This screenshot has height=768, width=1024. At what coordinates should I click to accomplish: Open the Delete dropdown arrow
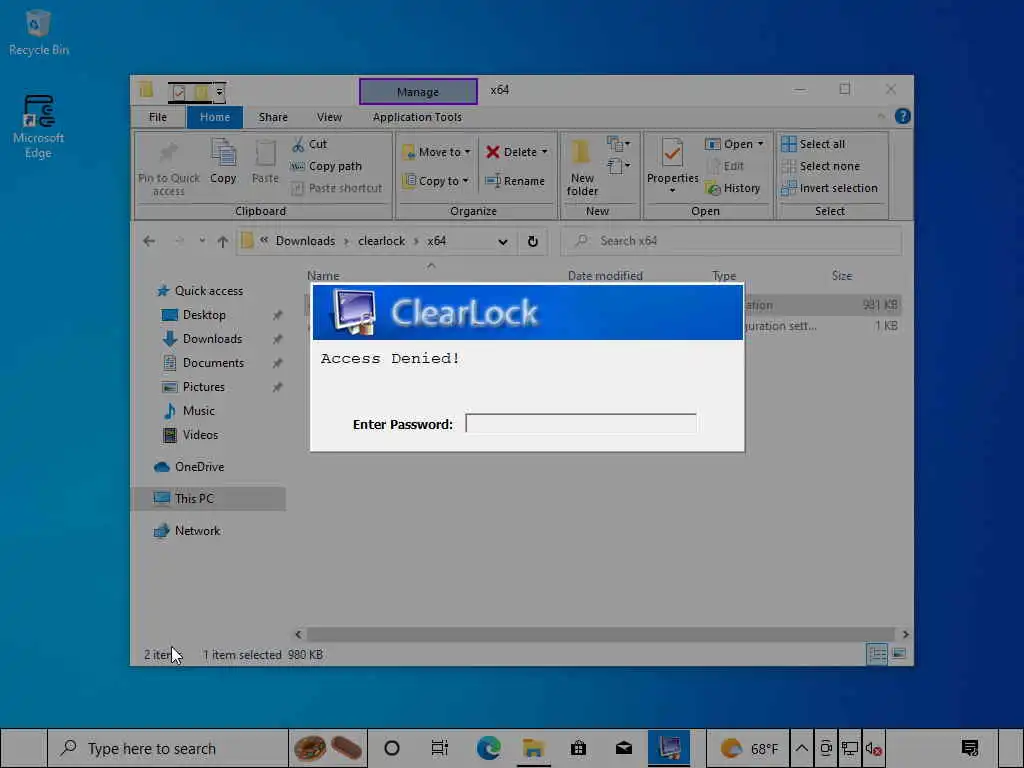[x=544, y=152]
